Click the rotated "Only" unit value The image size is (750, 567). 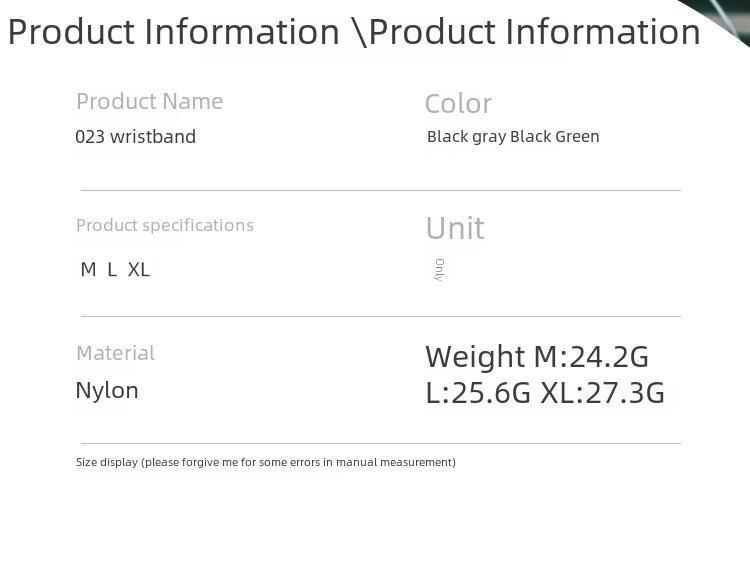440,269
